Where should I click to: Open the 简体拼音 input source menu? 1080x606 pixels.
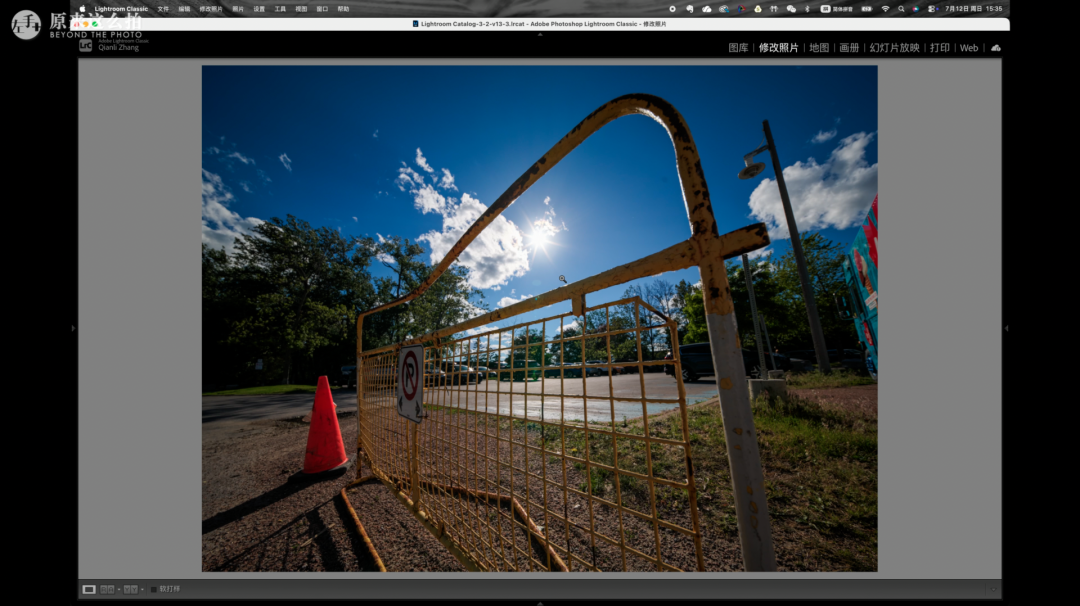click(836, 9)
